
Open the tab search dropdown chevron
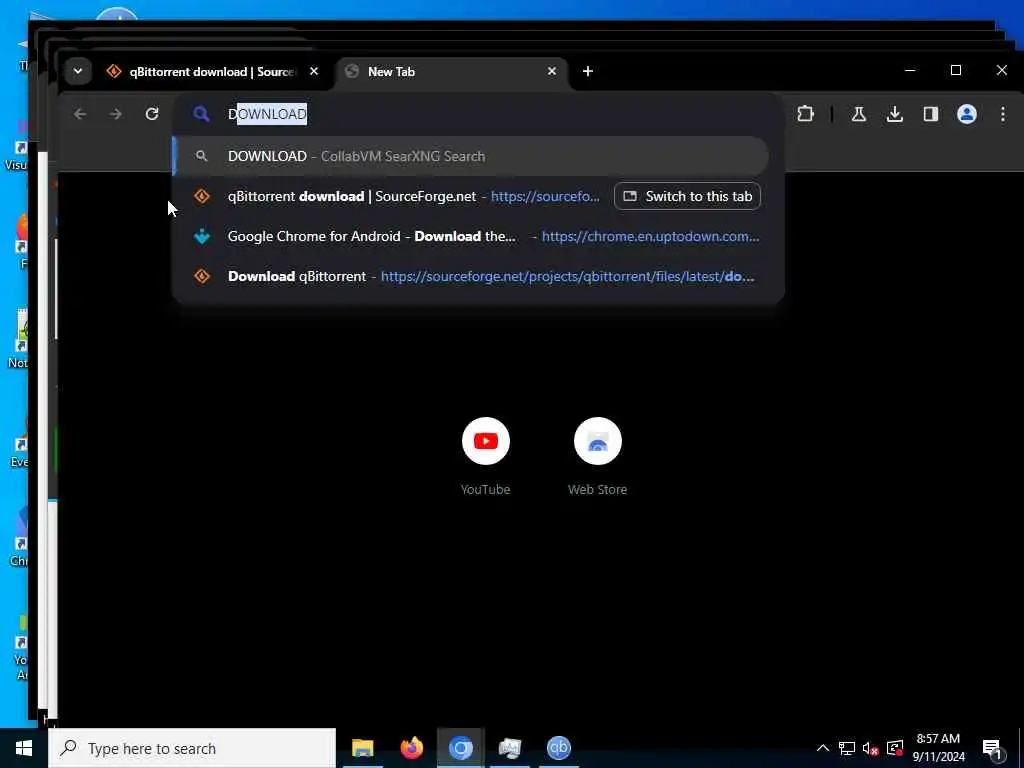78,71
